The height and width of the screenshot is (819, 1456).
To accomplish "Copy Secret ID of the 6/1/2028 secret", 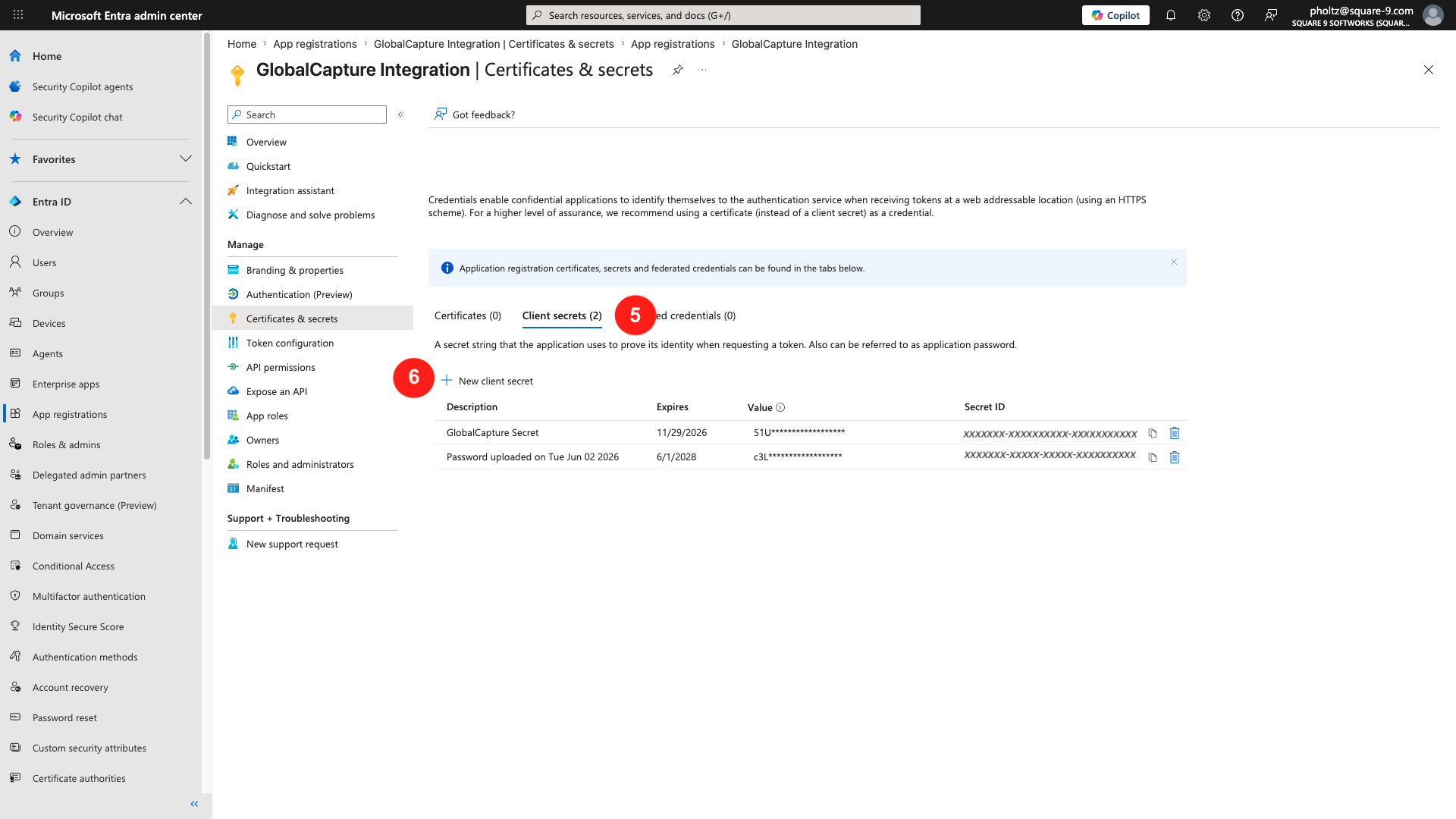I will click(1153, 457).
